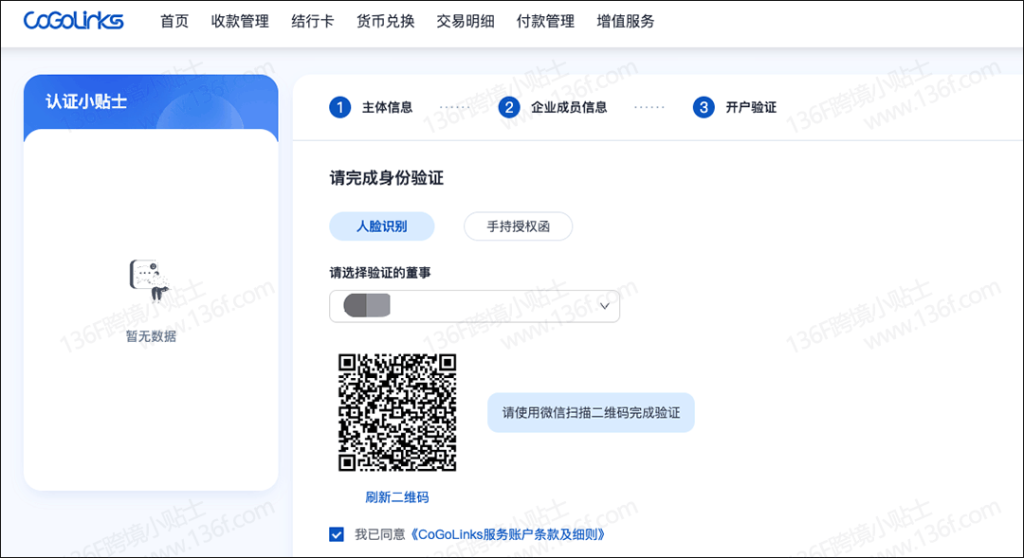Click the 认证小贴士 panel header
This screenshot has height=558, width=1024.
[x=151, y=102]
